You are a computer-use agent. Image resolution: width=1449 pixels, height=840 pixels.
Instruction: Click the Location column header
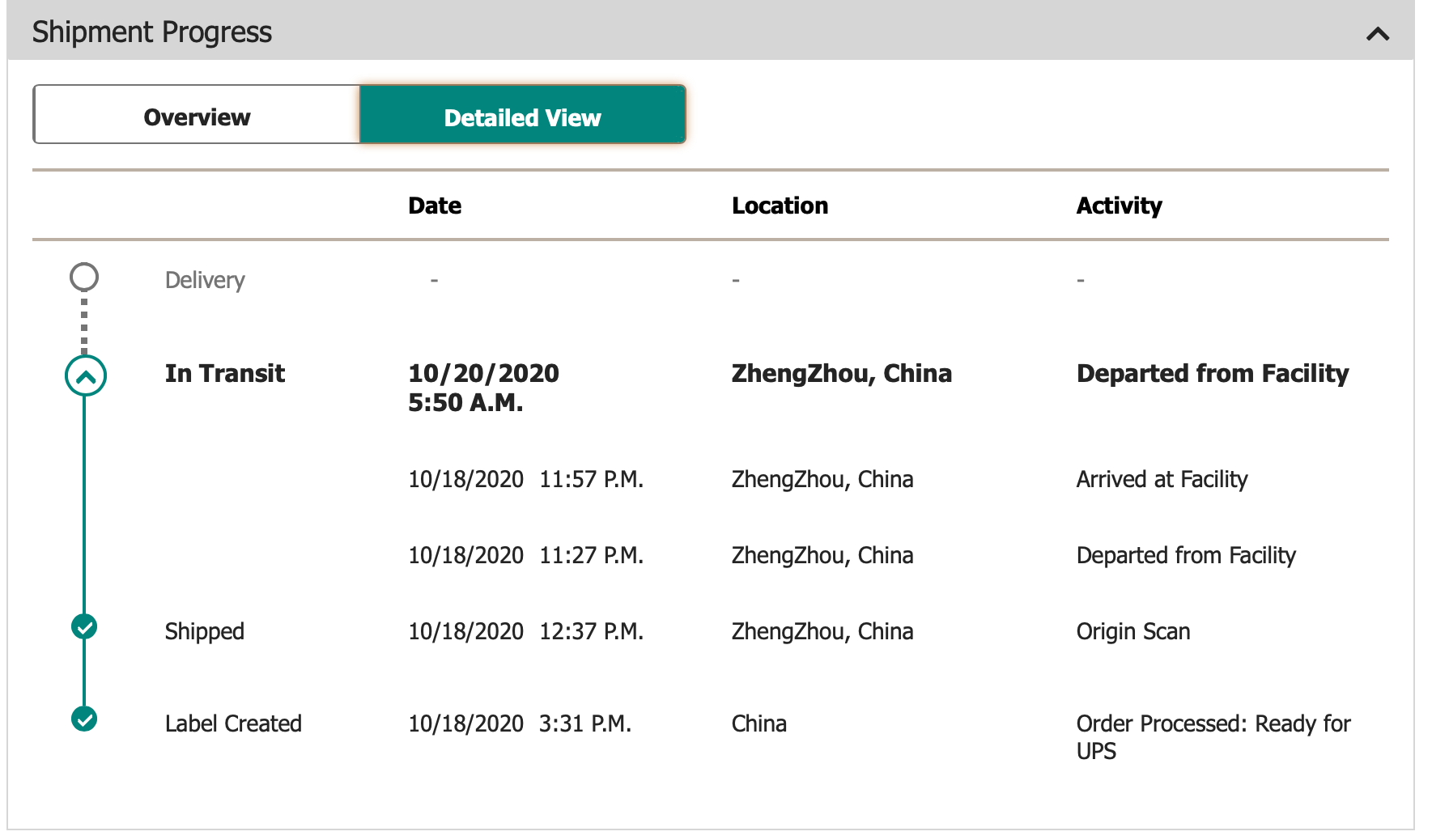click(x=780, y=206)
